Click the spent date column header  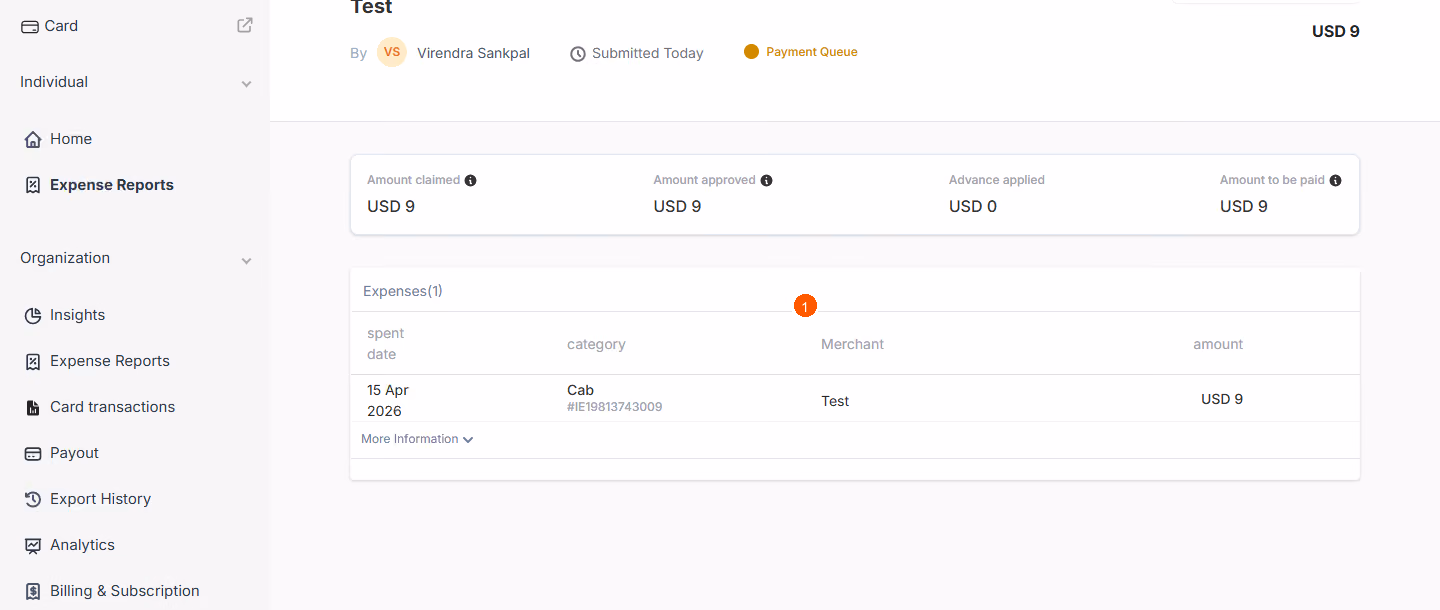(x=386, y=344)
